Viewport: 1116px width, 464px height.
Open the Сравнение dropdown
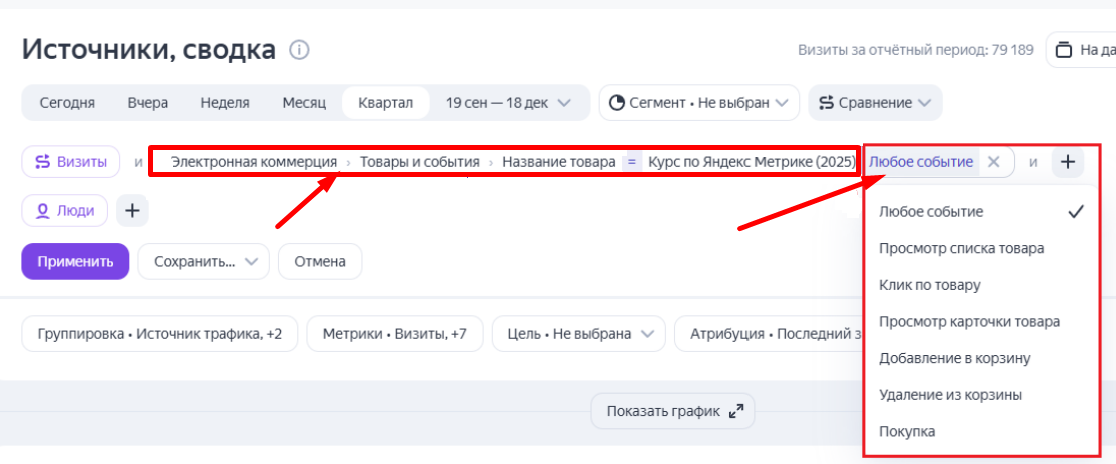point(875,102)
